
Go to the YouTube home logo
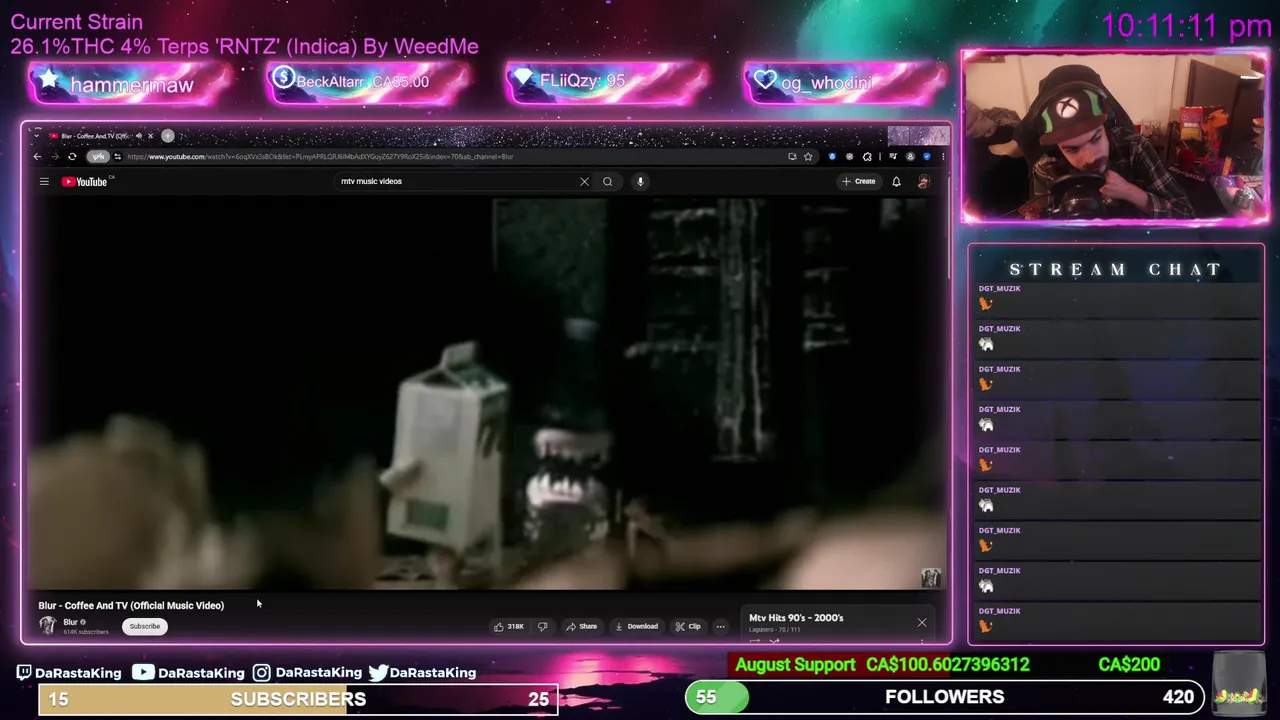click(85, 181)
